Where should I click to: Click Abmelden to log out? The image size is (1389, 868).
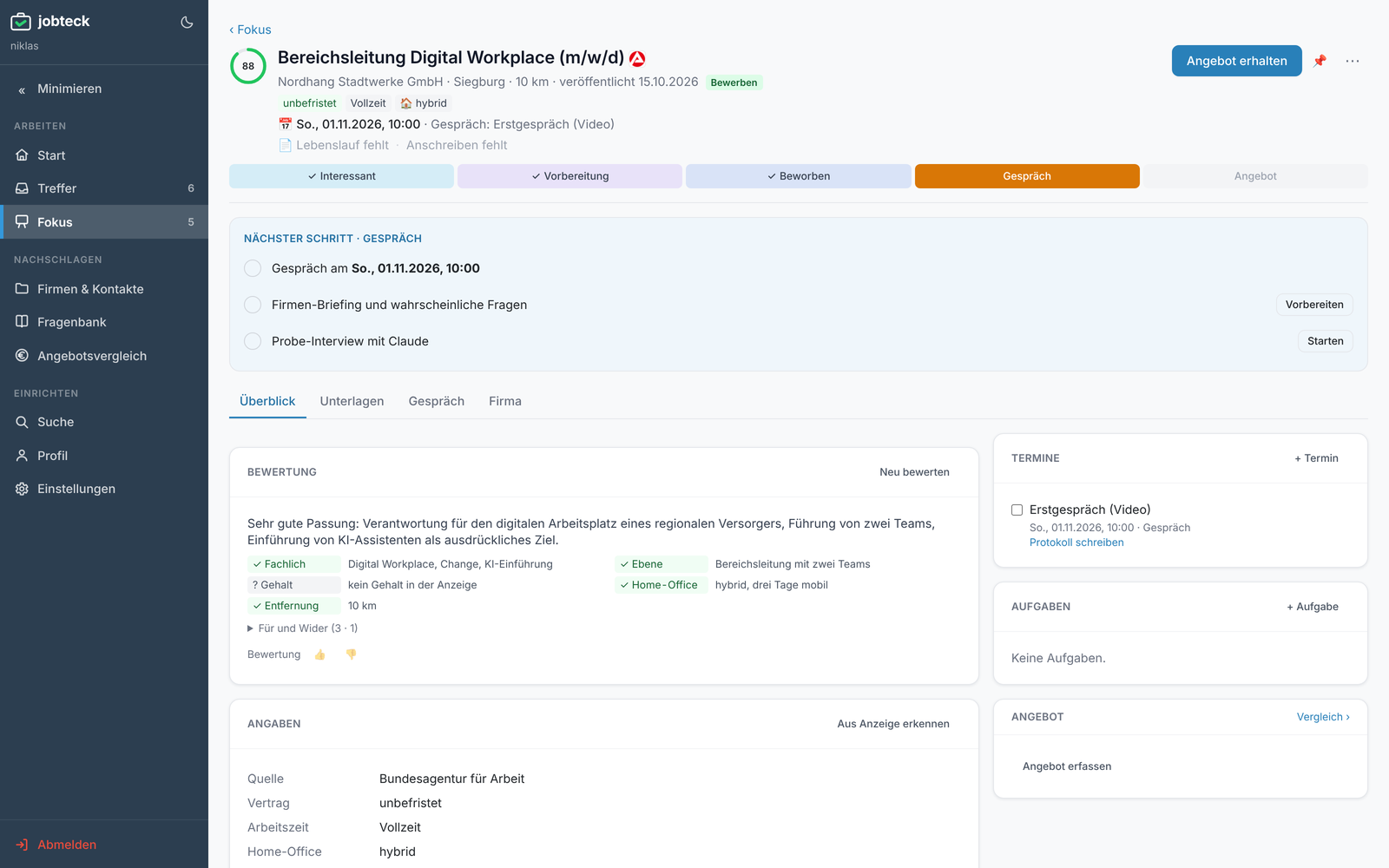pyautogui.click(x=104, y=845)
